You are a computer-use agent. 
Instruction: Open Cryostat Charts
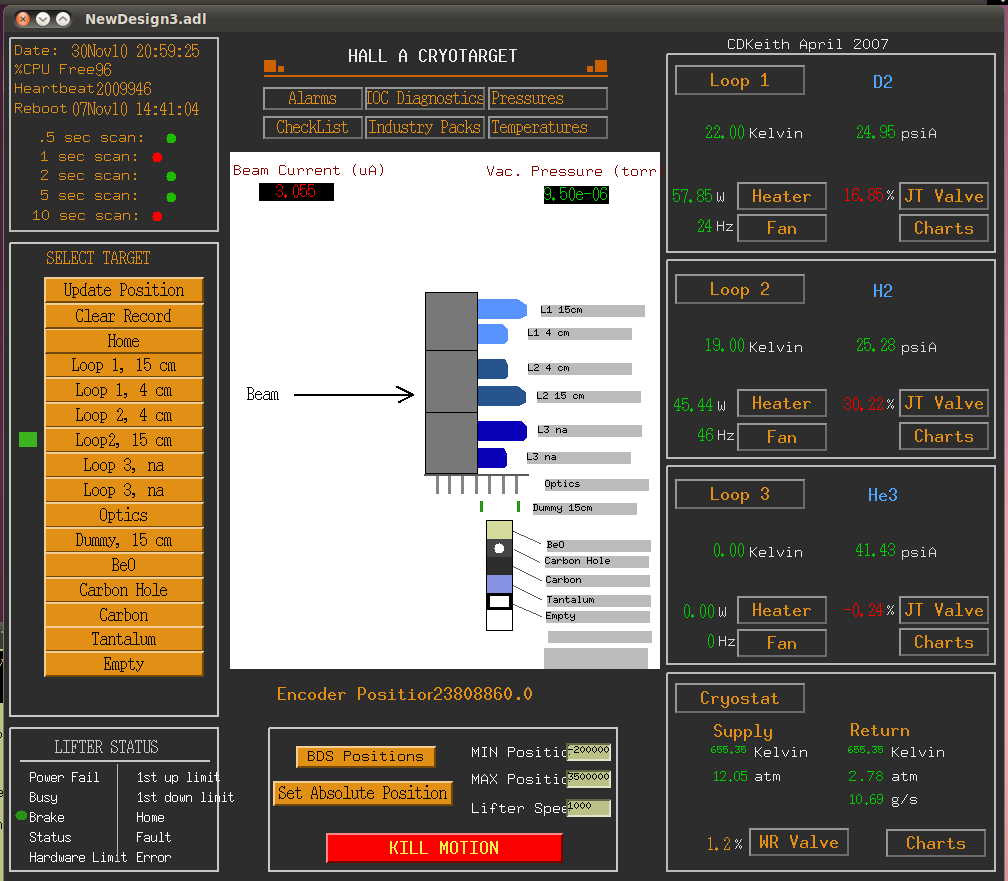click(936, 843)
